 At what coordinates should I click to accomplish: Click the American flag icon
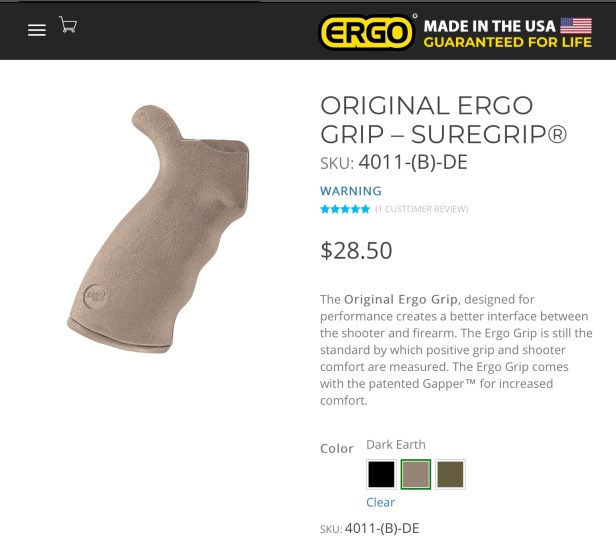click(x=576, y=26)
